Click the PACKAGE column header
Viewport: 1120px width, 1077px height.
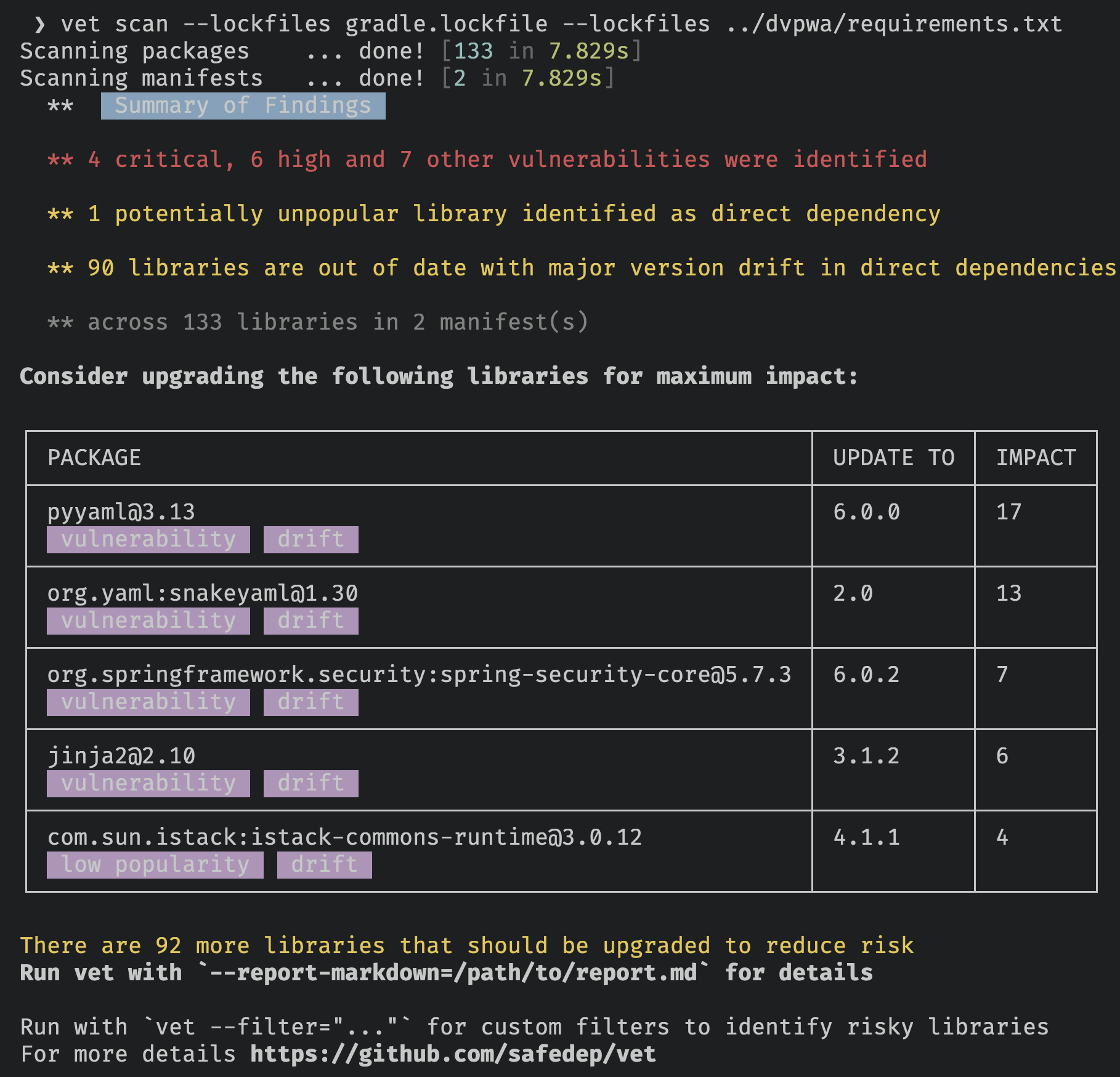point(94,458)
